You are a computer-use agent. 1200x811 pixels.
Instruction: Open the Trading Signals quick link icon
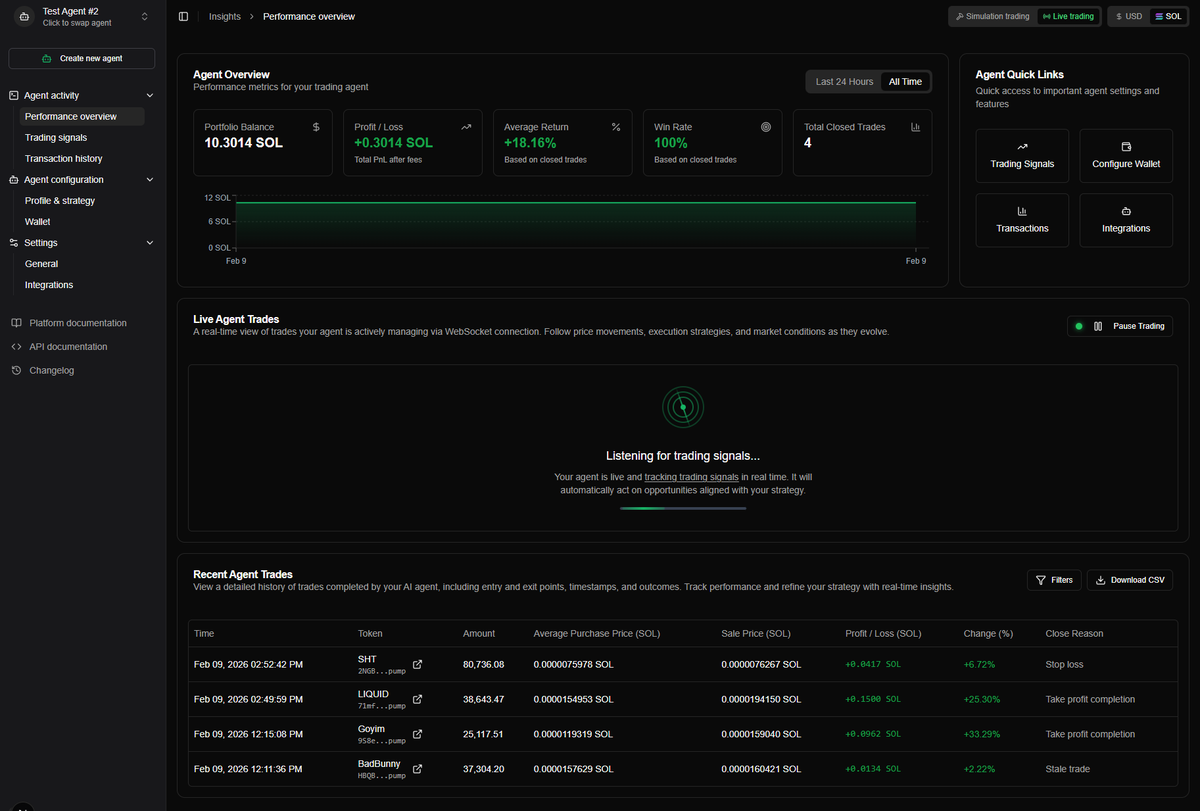(x=1022, y=147)
